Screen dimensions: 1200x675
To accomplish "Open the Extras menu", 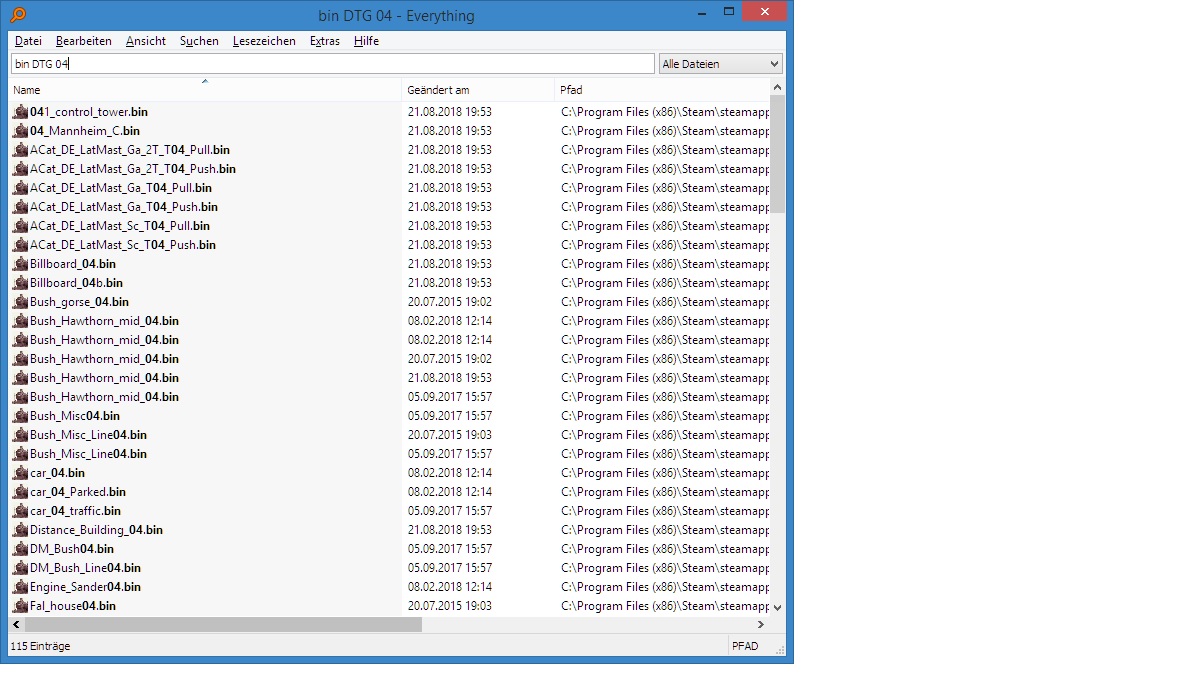I will 325,41.
